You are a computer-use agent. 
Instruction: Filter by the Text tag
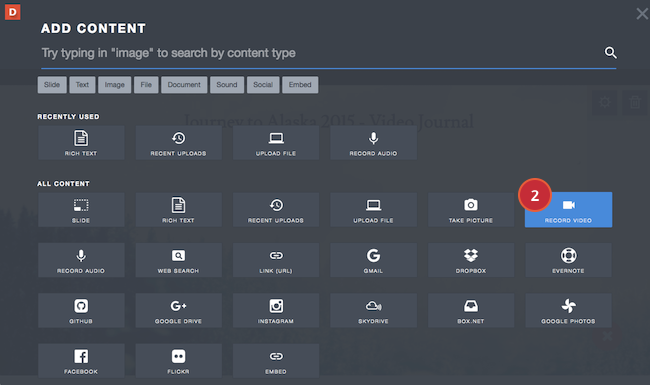(x=82, y=85)
